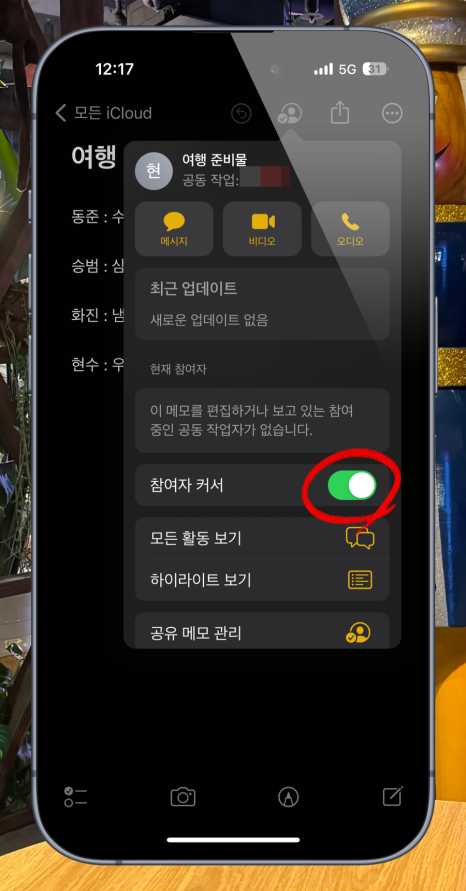Select the markup pen icon
The height and width of the screenshot is (891, 466).
289,797
